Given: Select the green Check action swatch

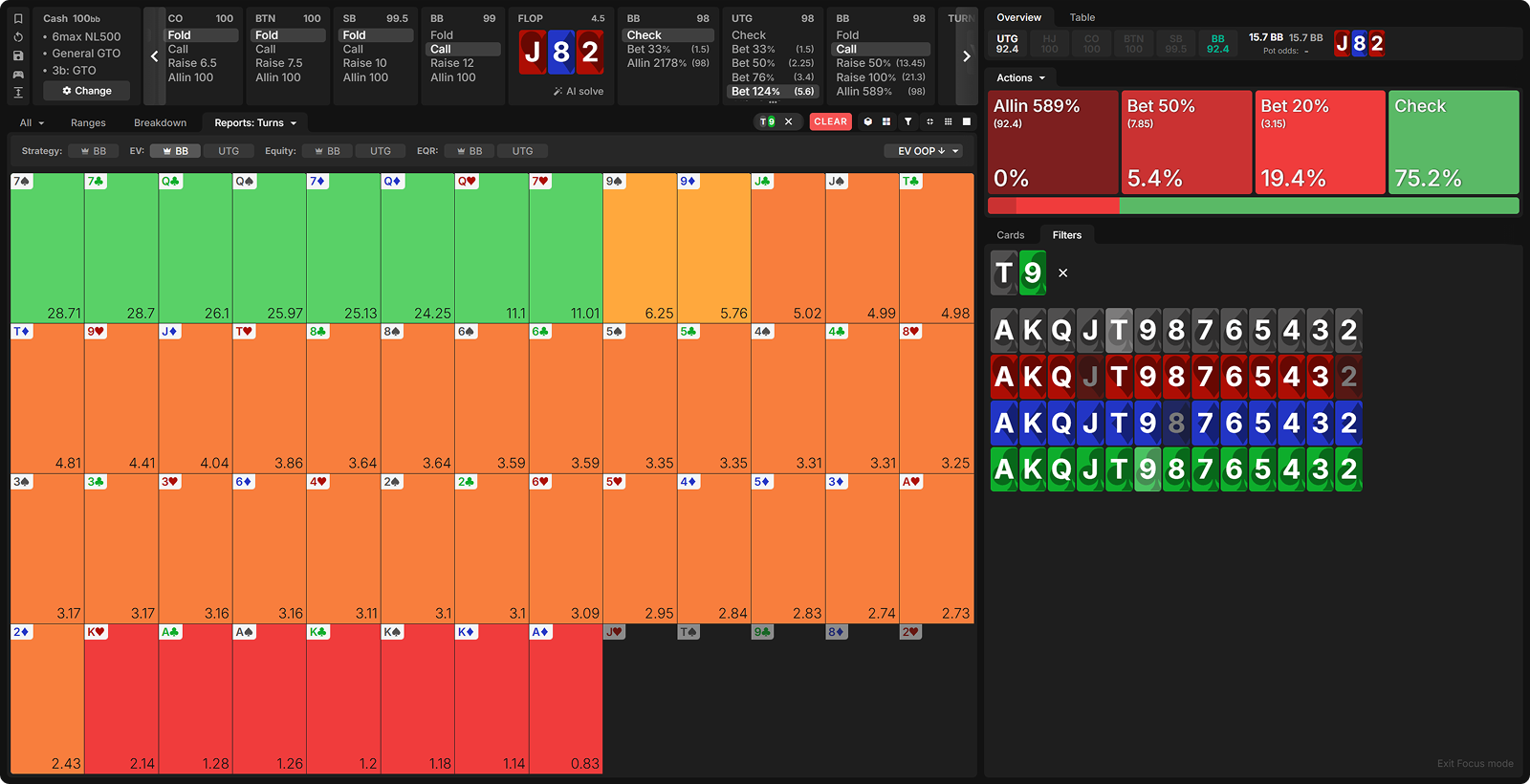Looking at the screenshot, I should click(1453, 142).
